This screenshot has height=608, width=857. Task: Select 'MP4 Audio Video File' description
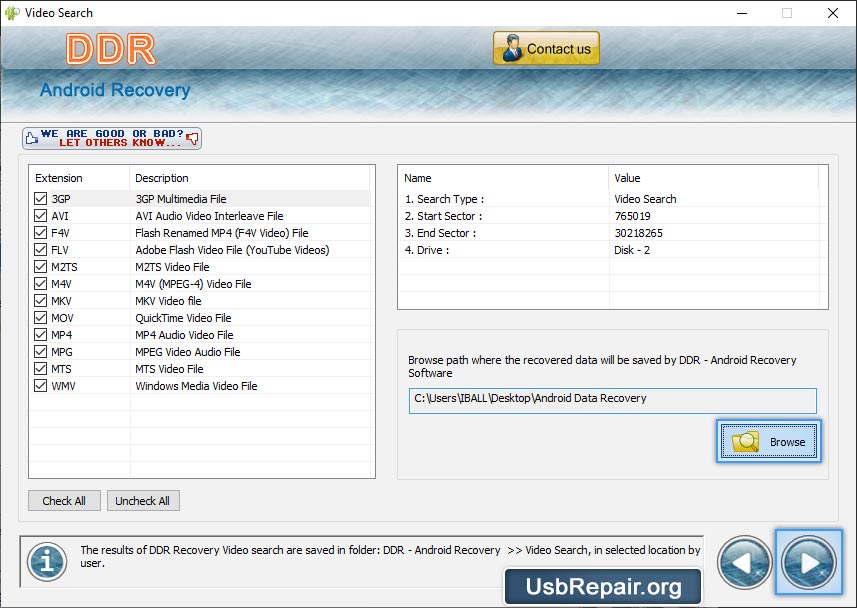(184, 335)
